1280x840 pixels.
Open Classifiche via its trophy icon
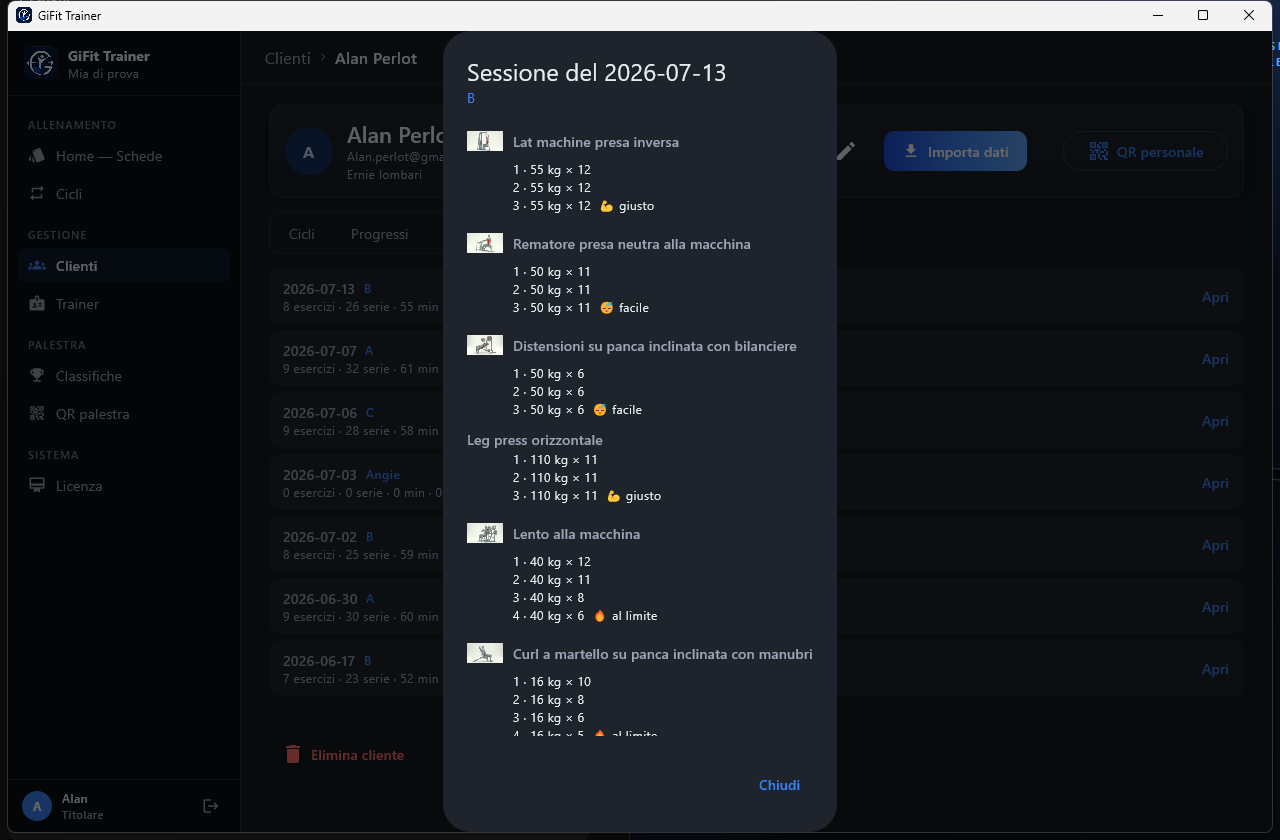click(37, 376)
